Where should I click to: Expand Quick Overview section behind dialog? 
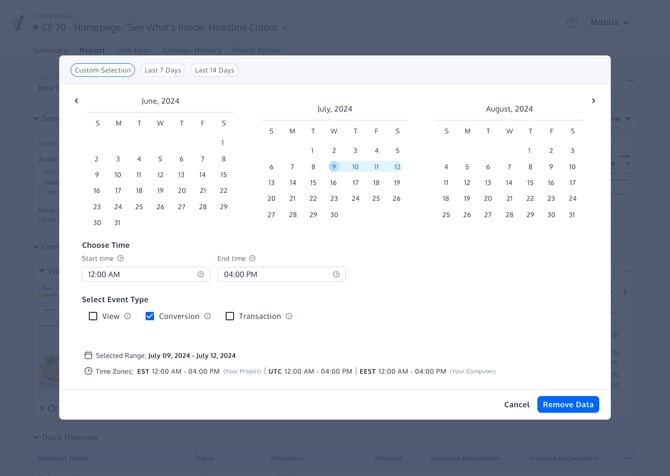[x=66, y=438]
